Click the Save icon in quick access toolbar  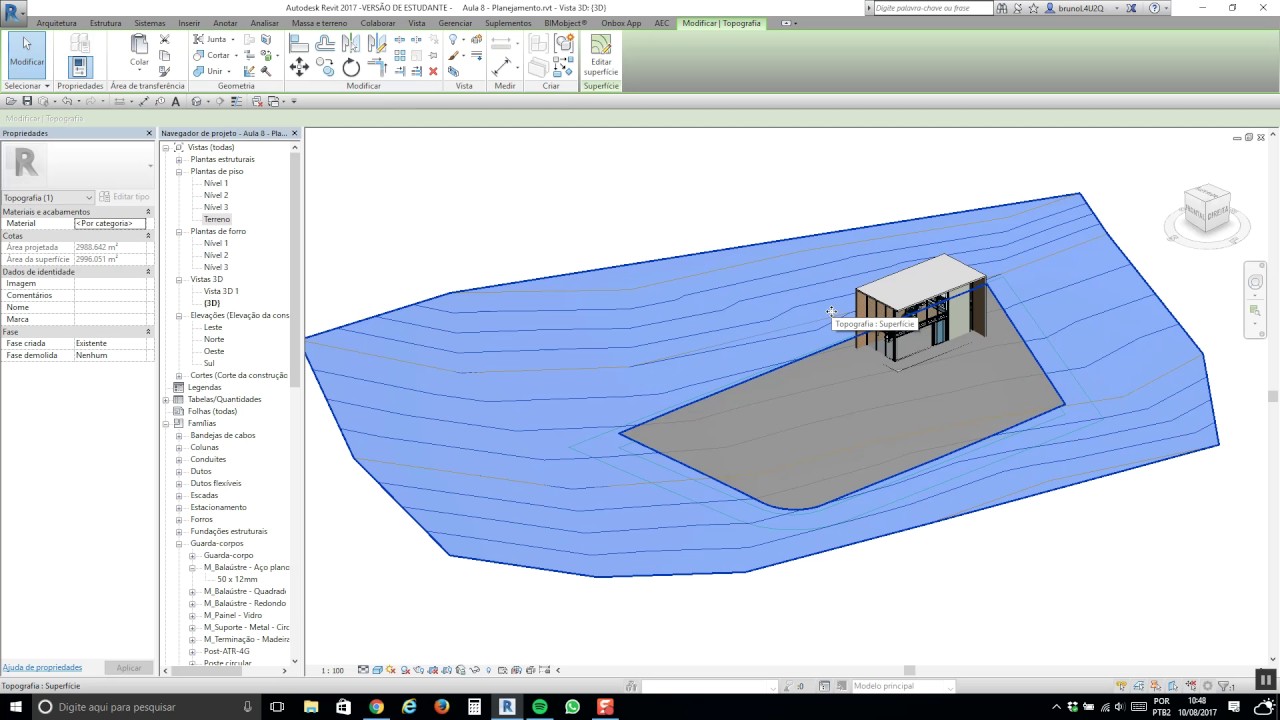27,101
